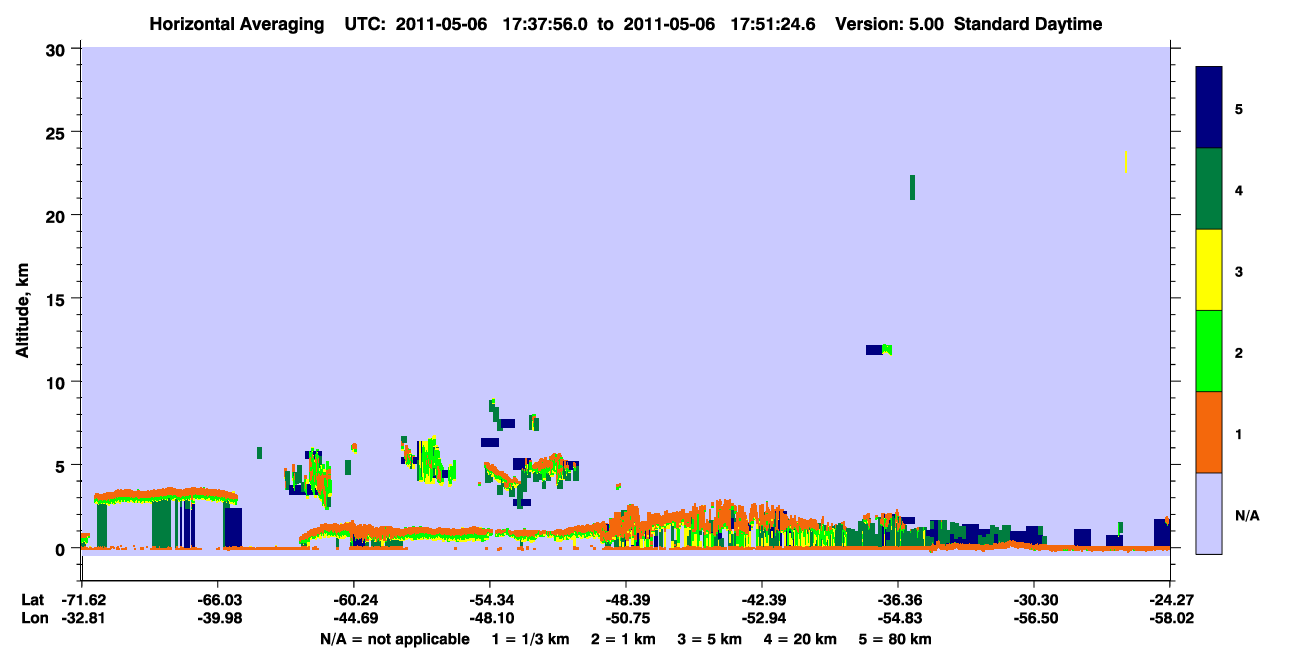Click longitude value -56.50
Screen dimensions: 1300x667
click(x=1034, y=619)
